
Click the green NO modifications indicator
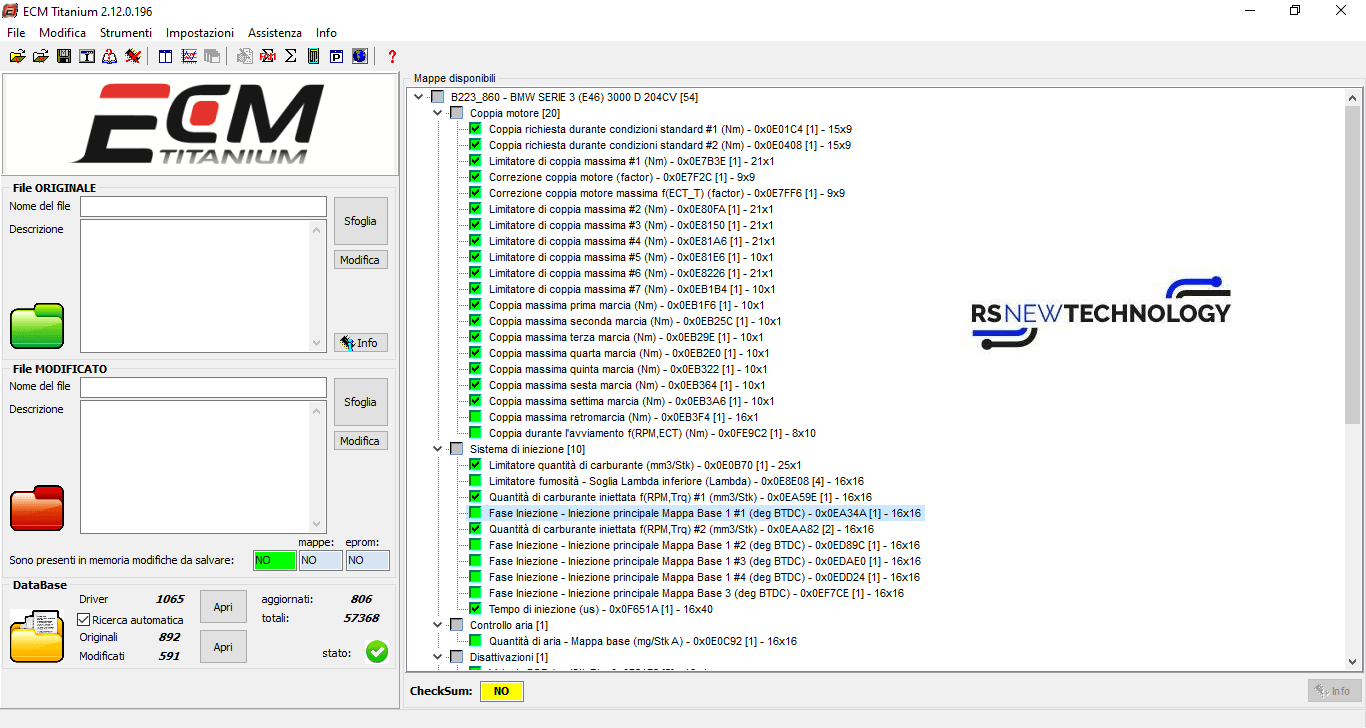click(x=274, y=561)
